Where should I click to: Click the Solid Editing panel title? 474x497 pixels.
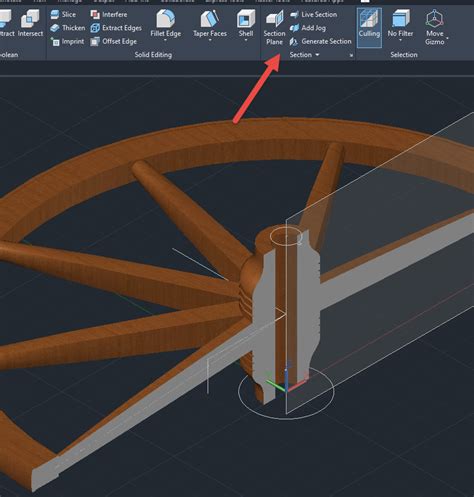pyautogui.click(x=153, y=55)
